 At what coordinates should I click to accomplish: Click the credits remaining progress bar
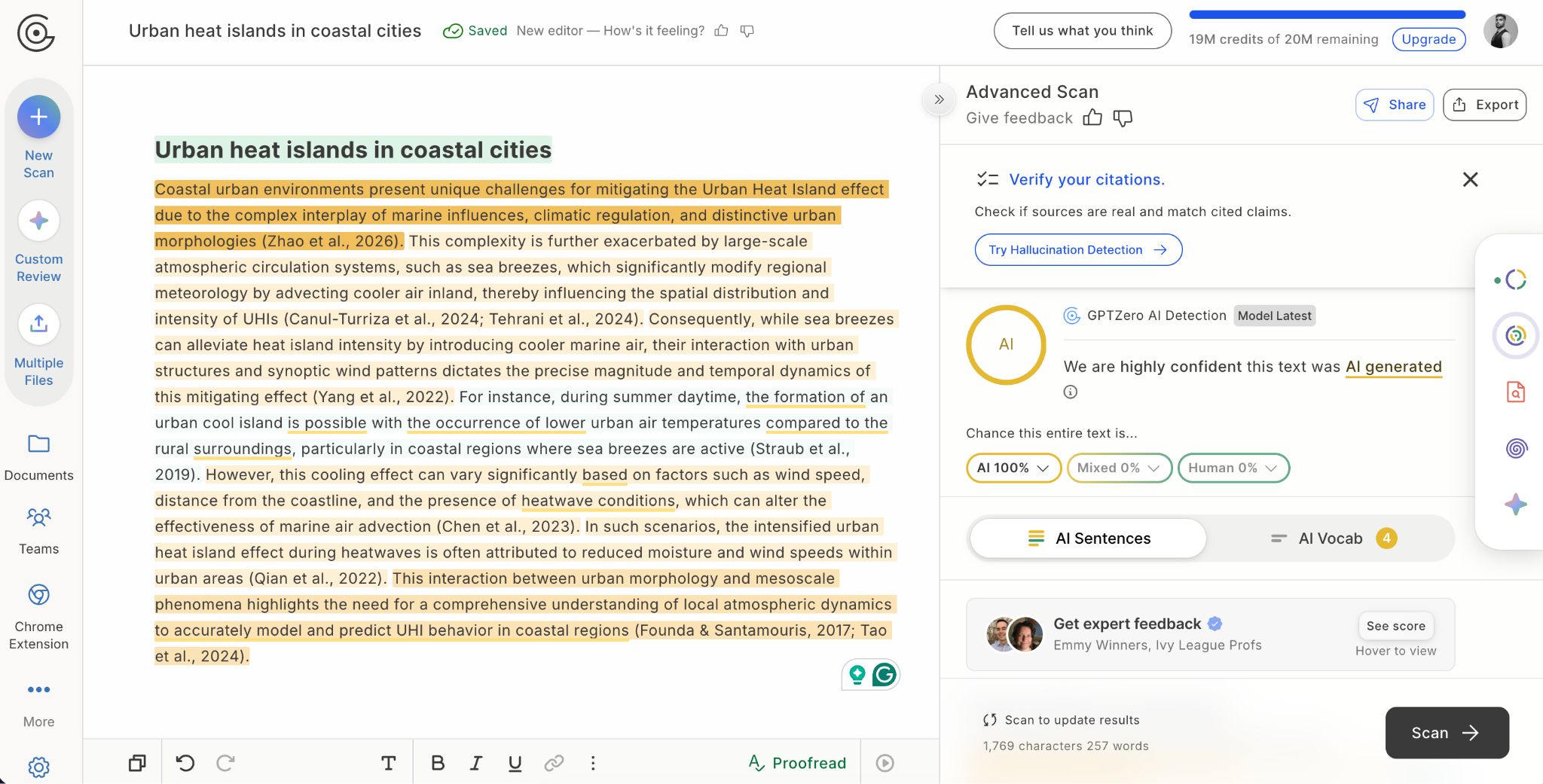pyautogui.click(x=1327, y=14)
